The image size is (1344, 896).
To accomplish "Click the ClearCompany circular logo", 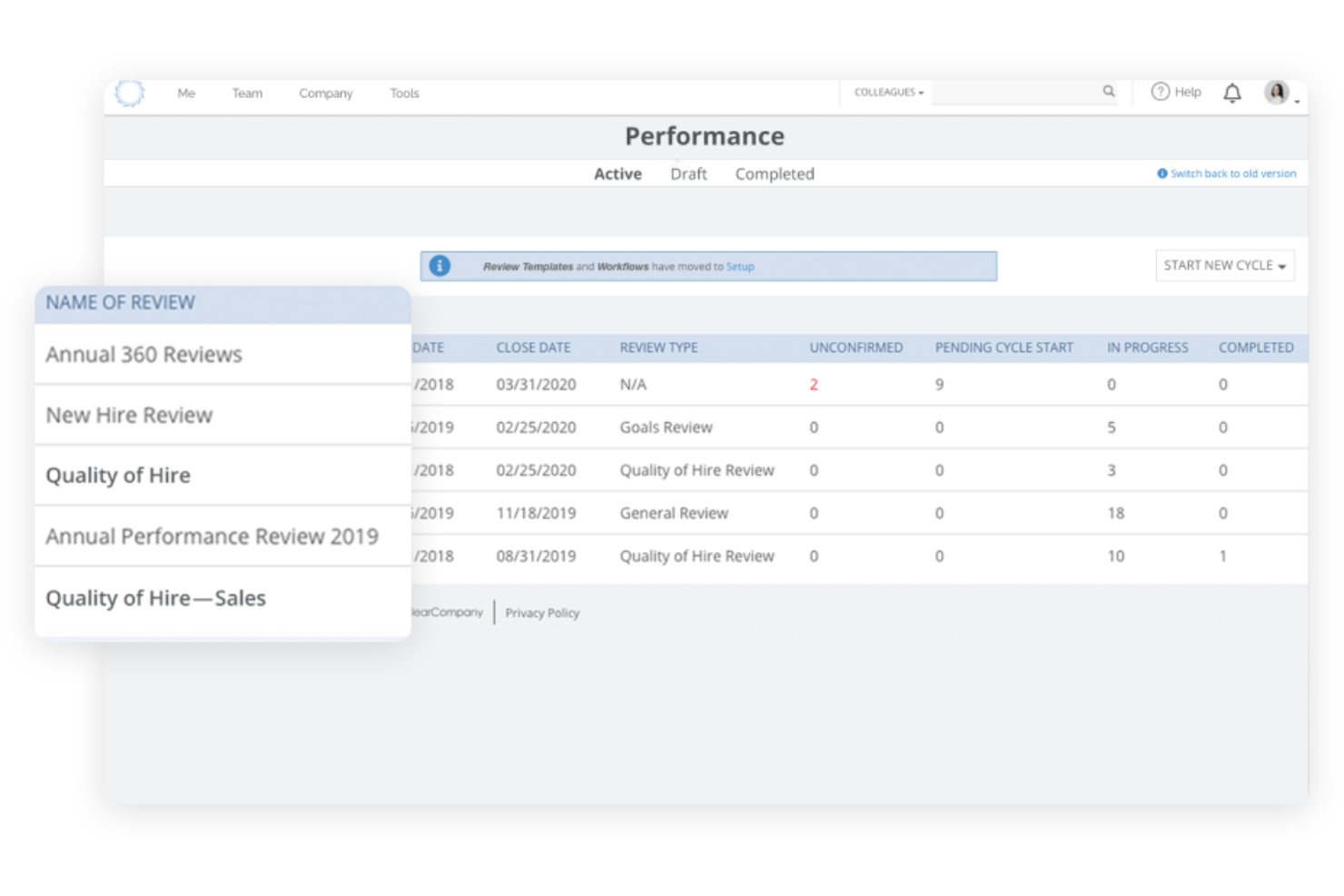I will coord(130,93).
